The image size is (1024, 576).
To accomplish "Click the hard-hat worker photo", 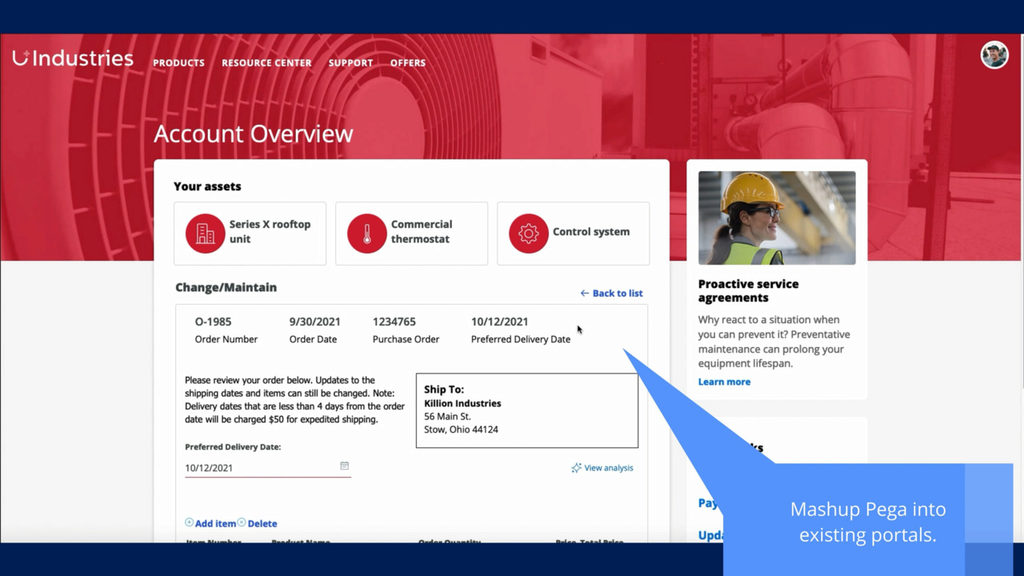I will pyautogui.click(x=776, y=217).
